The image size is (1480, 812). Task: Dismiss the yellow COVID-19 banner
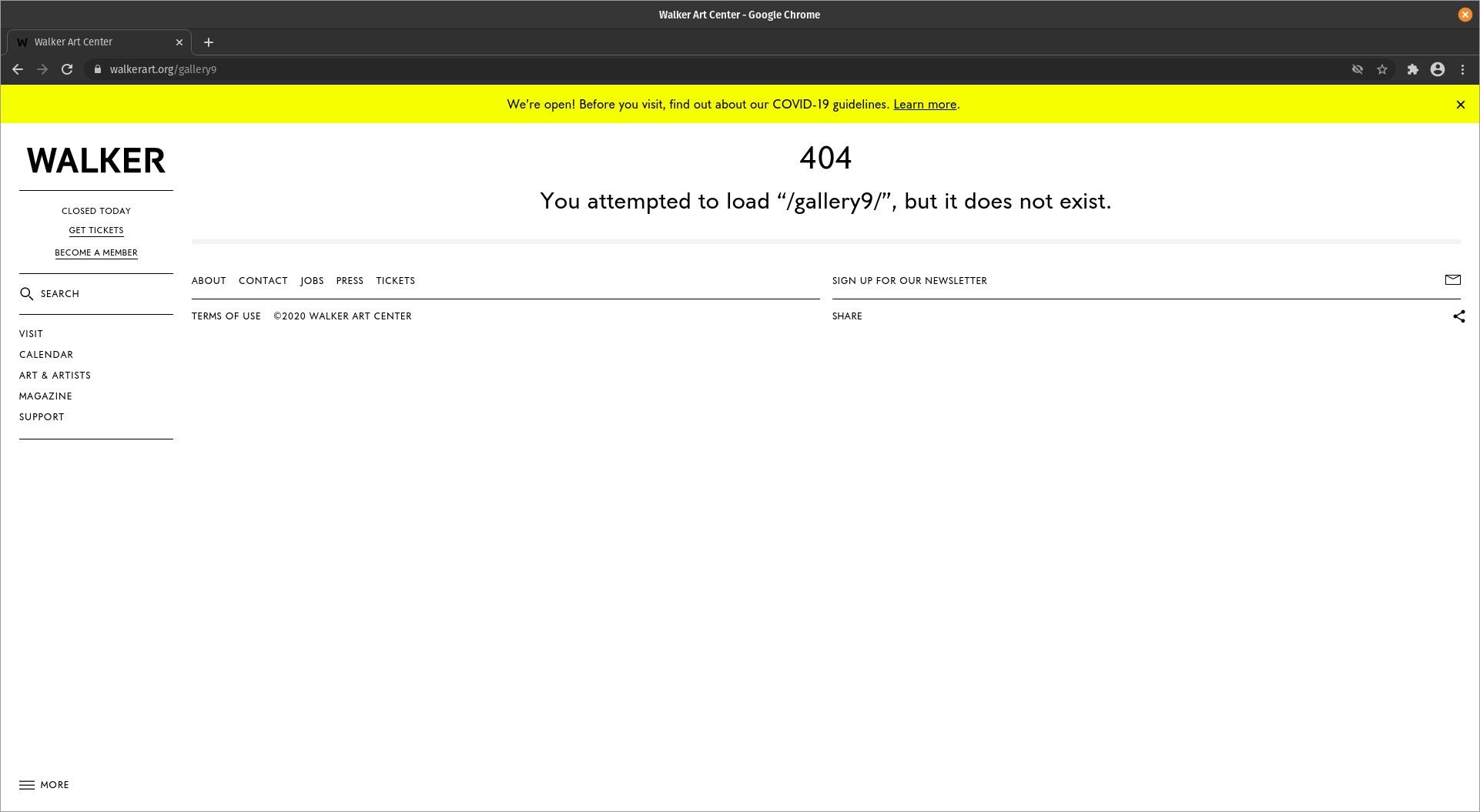[x=1460, y=105]
